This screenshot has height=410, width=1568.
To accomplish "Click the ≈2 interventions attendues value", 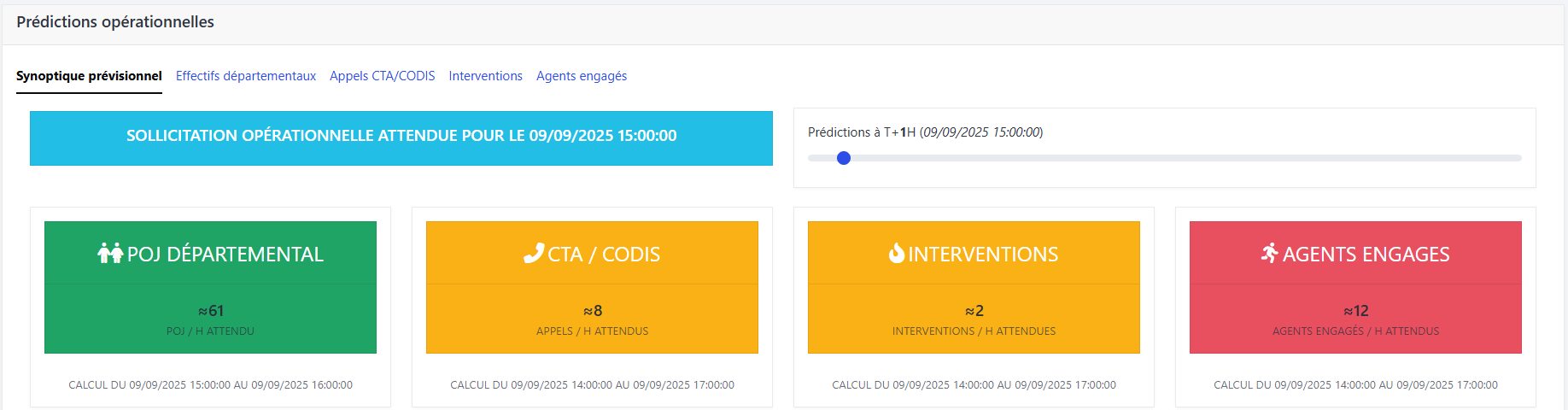I will pos(974,311).
